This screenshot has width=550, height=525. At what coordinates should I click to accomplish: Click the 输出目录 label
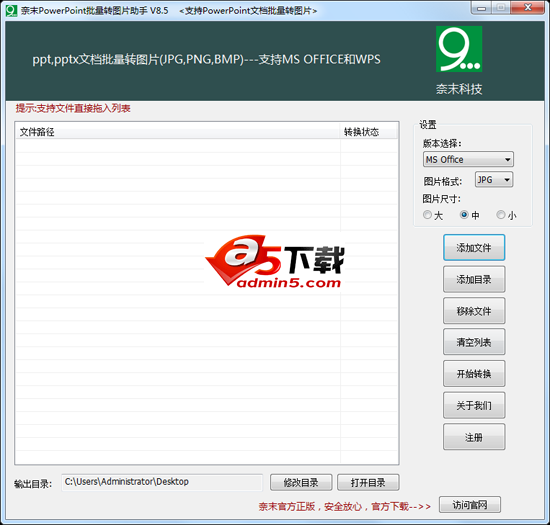[x=33, y=484]
